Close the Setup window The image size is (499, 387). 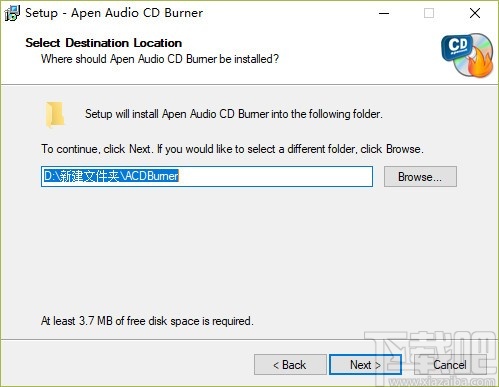pyautogui.click(x=475, y=13)
